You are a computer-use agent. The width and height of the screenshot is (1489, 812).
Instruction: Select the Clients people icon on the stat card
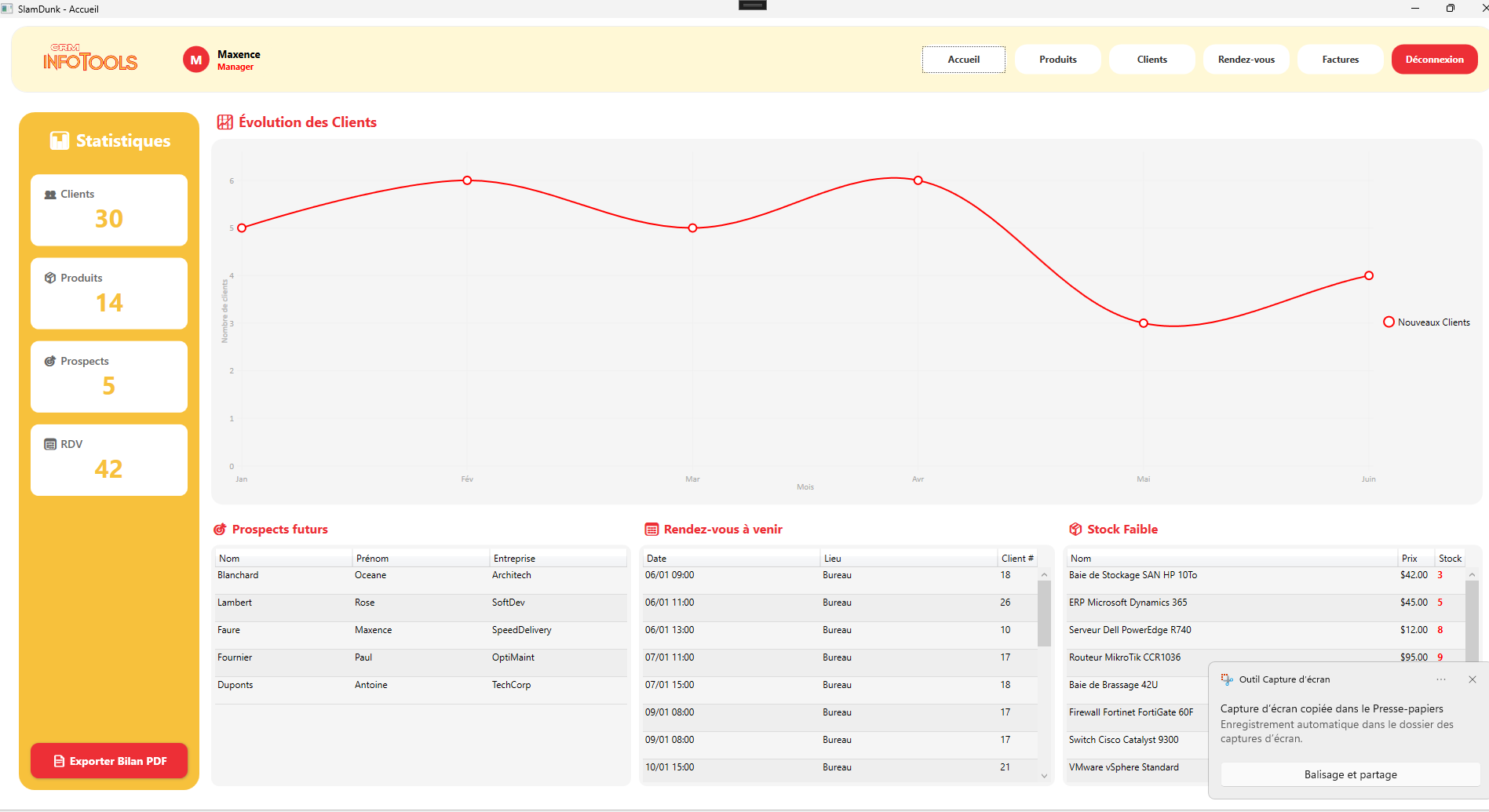(x=49, y=194)
